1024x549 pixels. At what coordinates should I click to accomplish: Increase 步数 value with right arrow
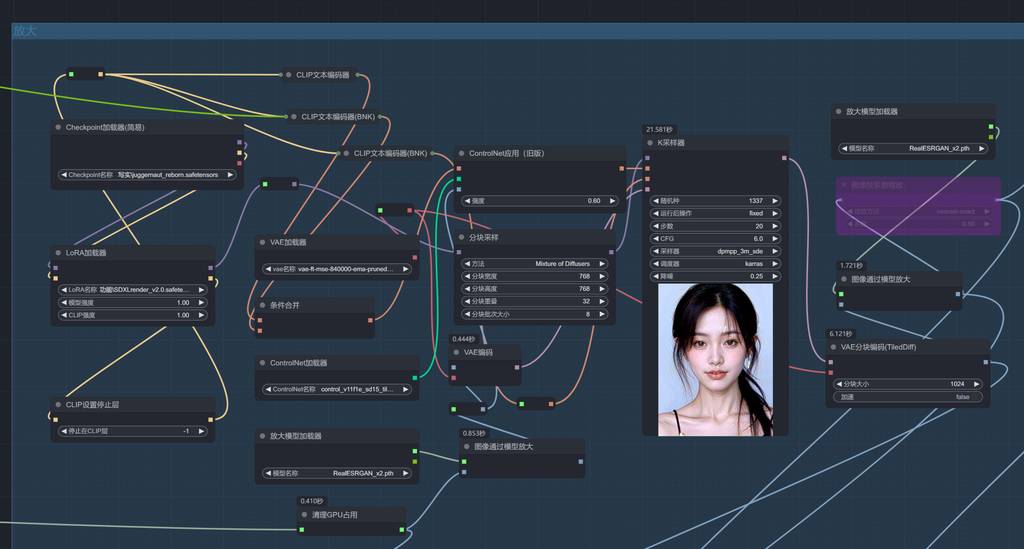pyautogui.click(x=775, y=226)
